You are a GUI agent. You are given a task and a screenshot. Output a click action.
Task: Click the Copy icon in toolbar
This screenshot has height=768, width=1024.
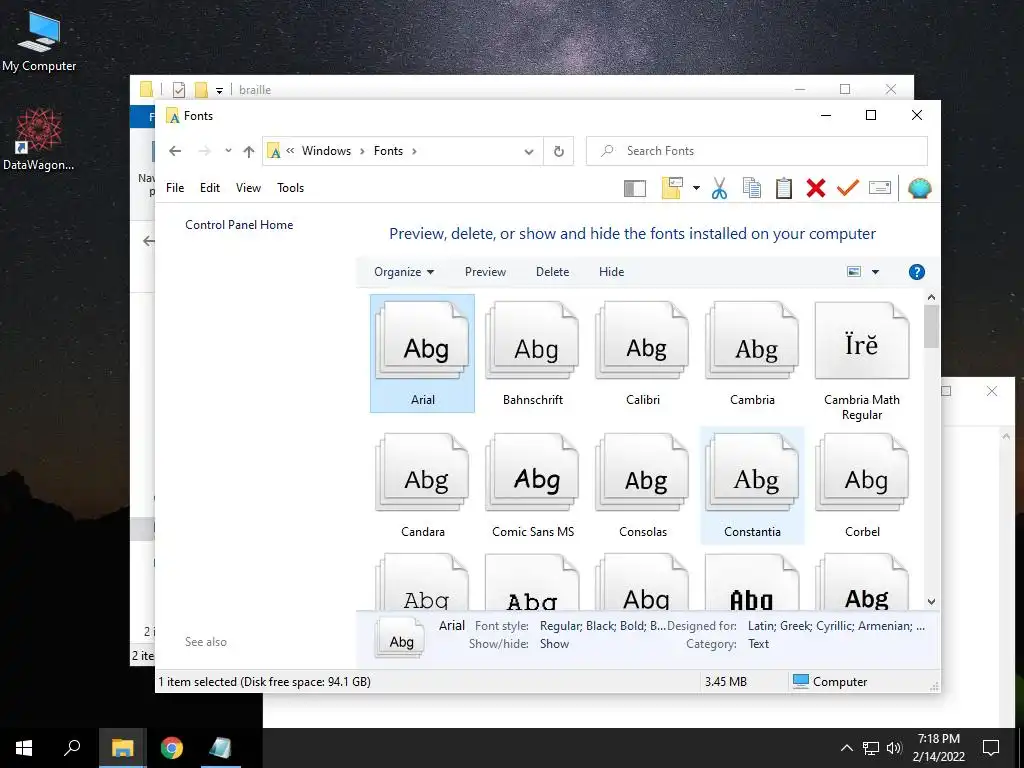tap(752, 188)
